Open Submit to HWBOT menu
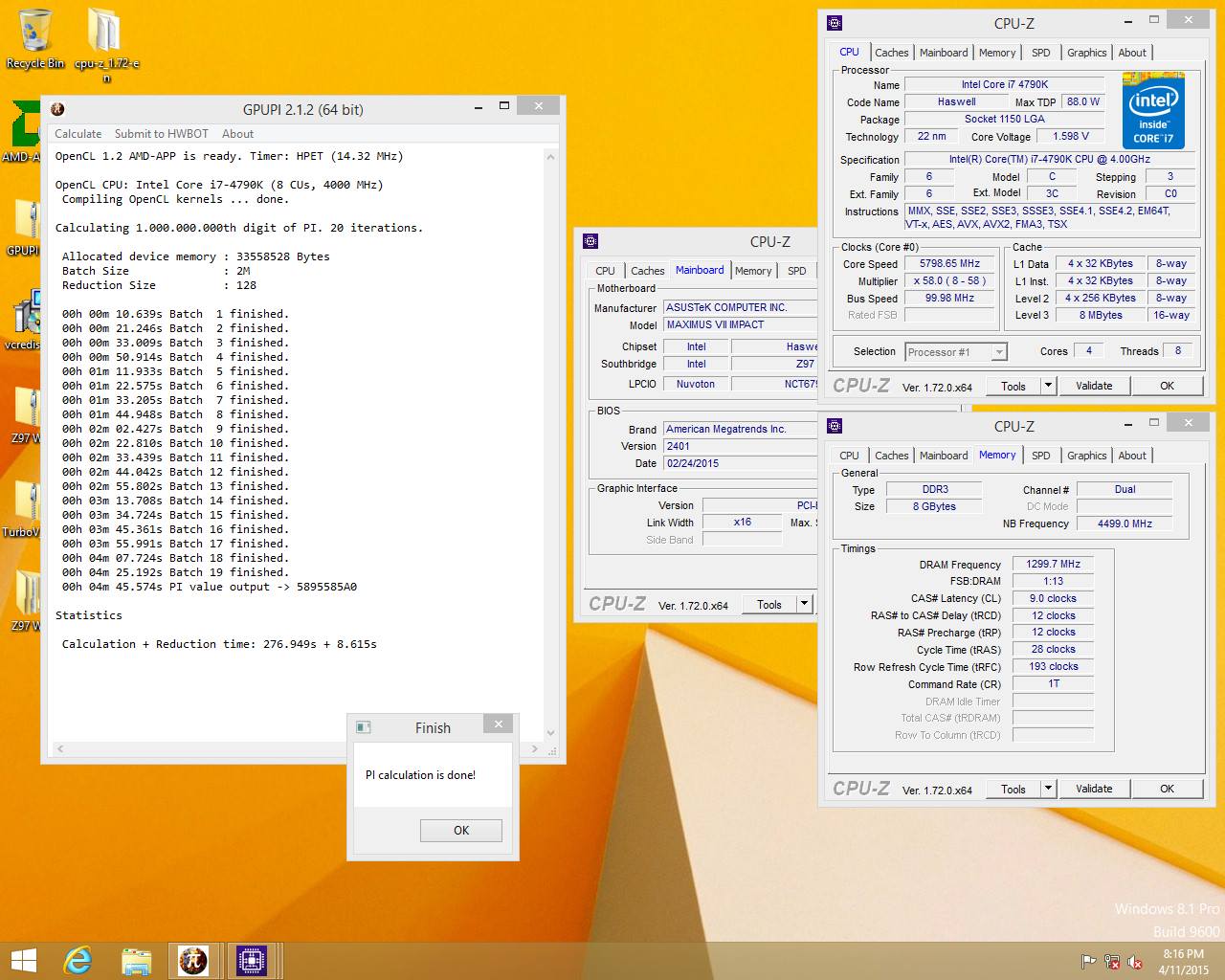 click(x=162, y=134)
